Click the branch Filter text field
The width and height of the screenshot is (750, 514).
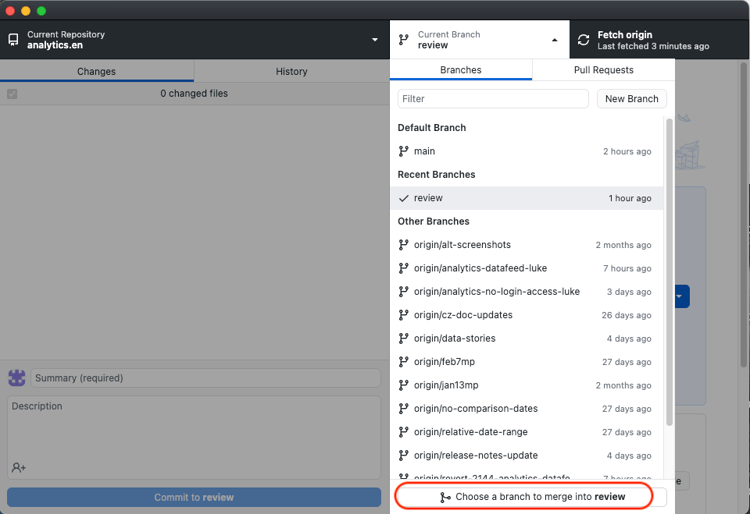point(493,99)
